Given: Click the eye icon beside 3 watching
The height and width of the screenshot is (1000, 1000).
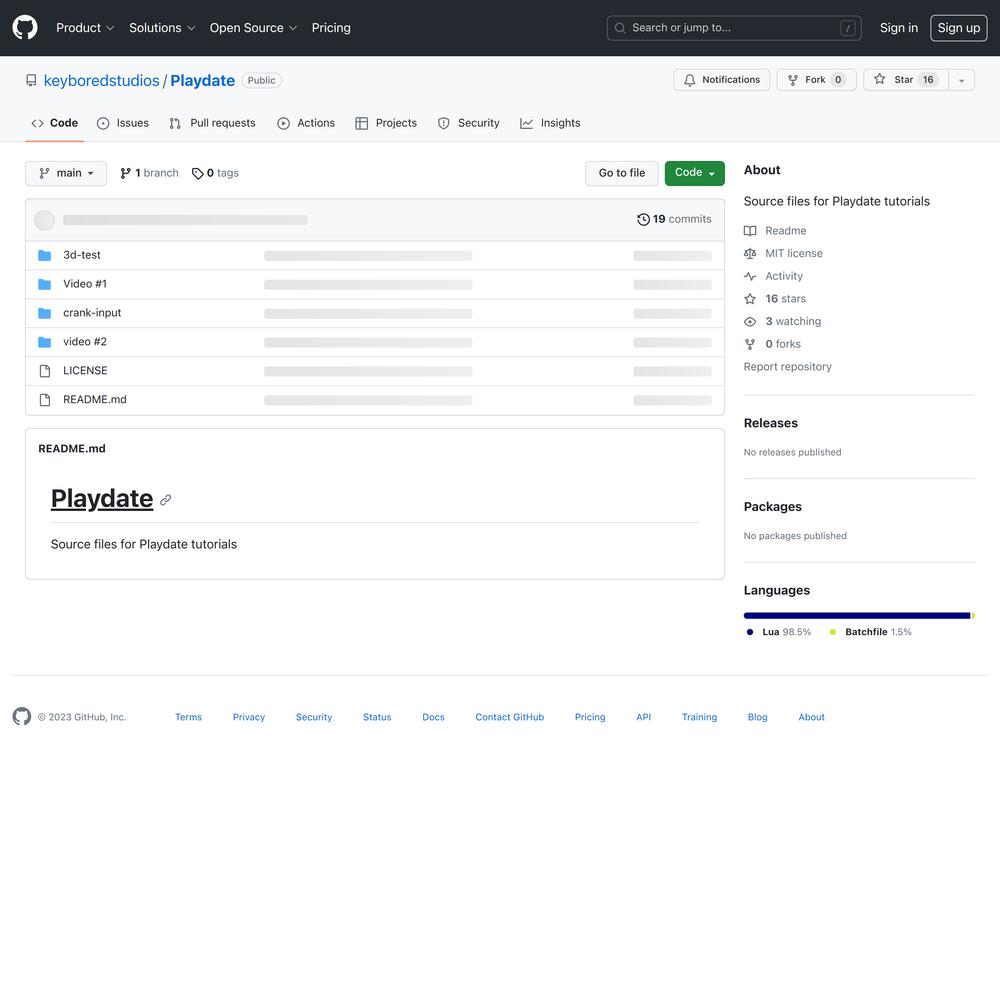Looking at the screenshot, I should pyautogui.click(x=750, y=321).
